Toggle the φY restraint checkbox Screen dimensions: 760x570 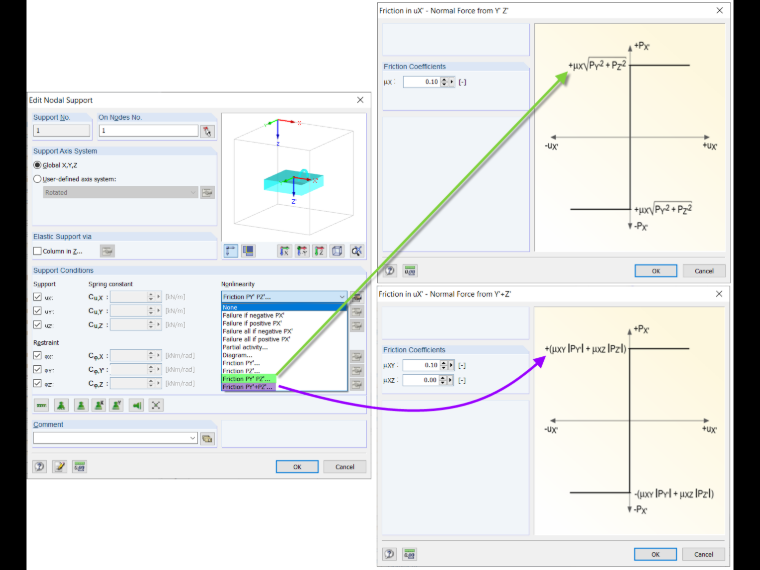point(37,369)
